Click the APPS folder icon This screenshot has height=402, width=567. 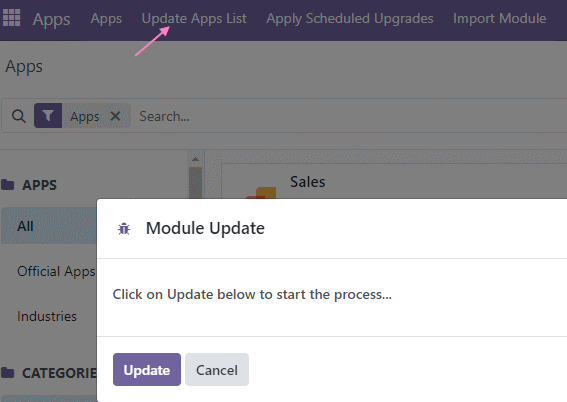(x=7, y=185)
